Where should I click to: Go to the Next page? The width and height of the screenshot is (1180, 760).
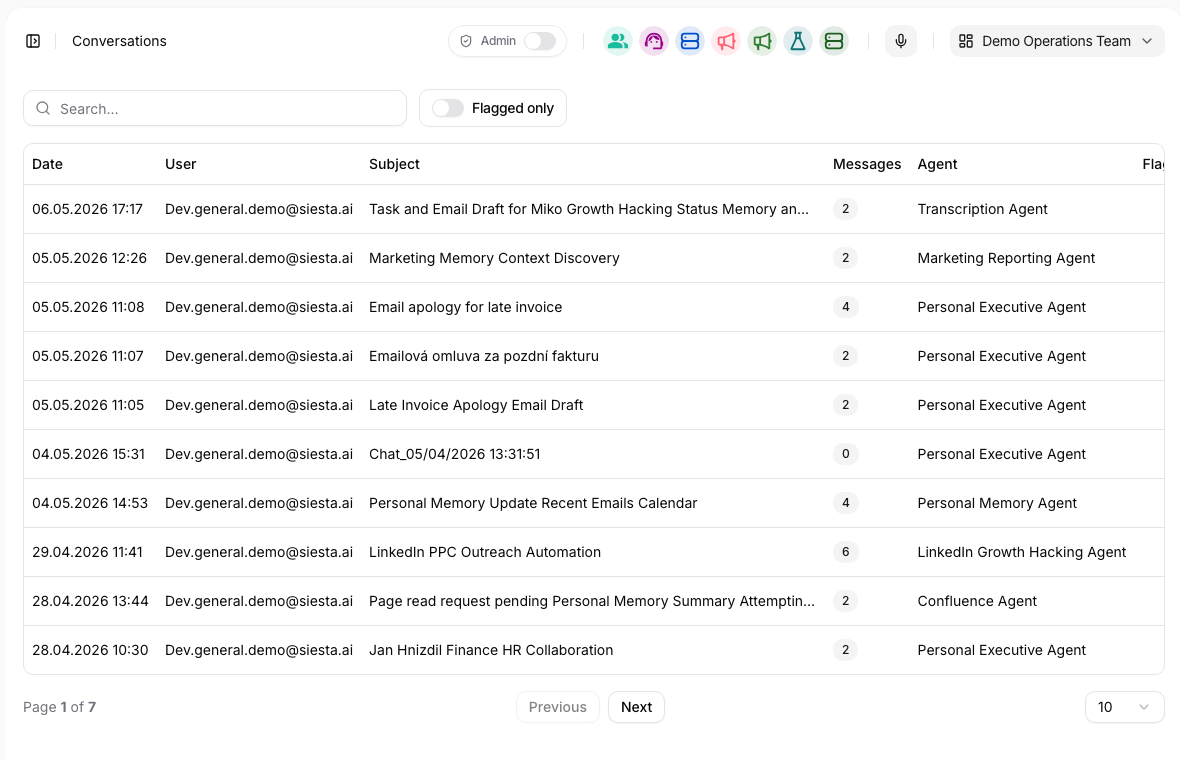pos(636,707)
